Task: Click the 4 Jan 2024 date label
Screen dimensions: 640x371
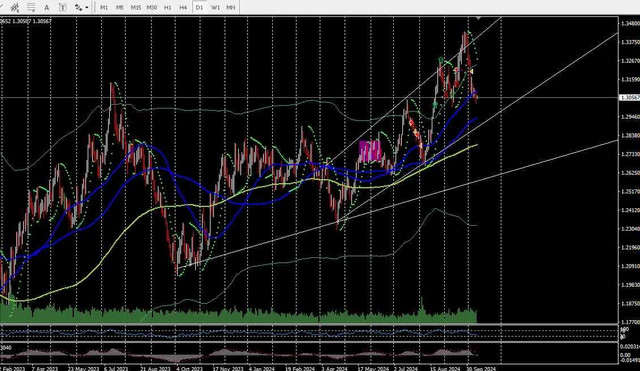Action: 262,369
